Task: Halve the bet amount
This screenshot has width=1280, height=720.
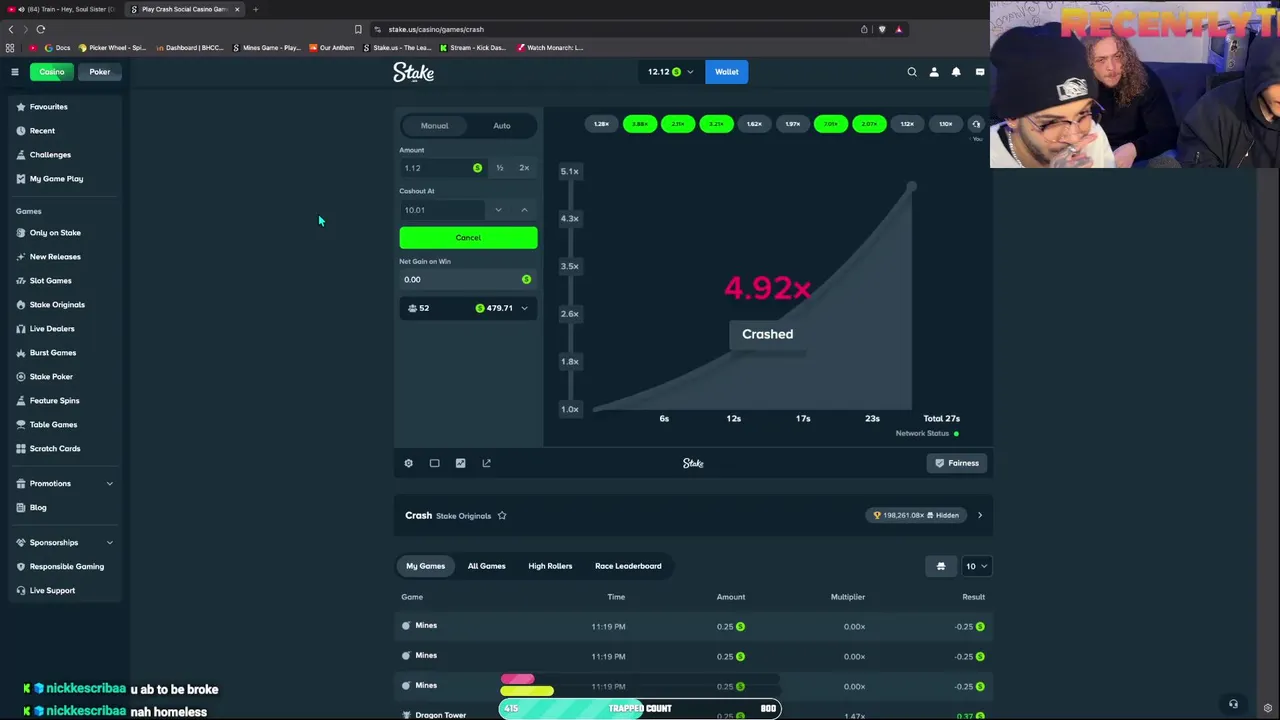Action: 499,168
